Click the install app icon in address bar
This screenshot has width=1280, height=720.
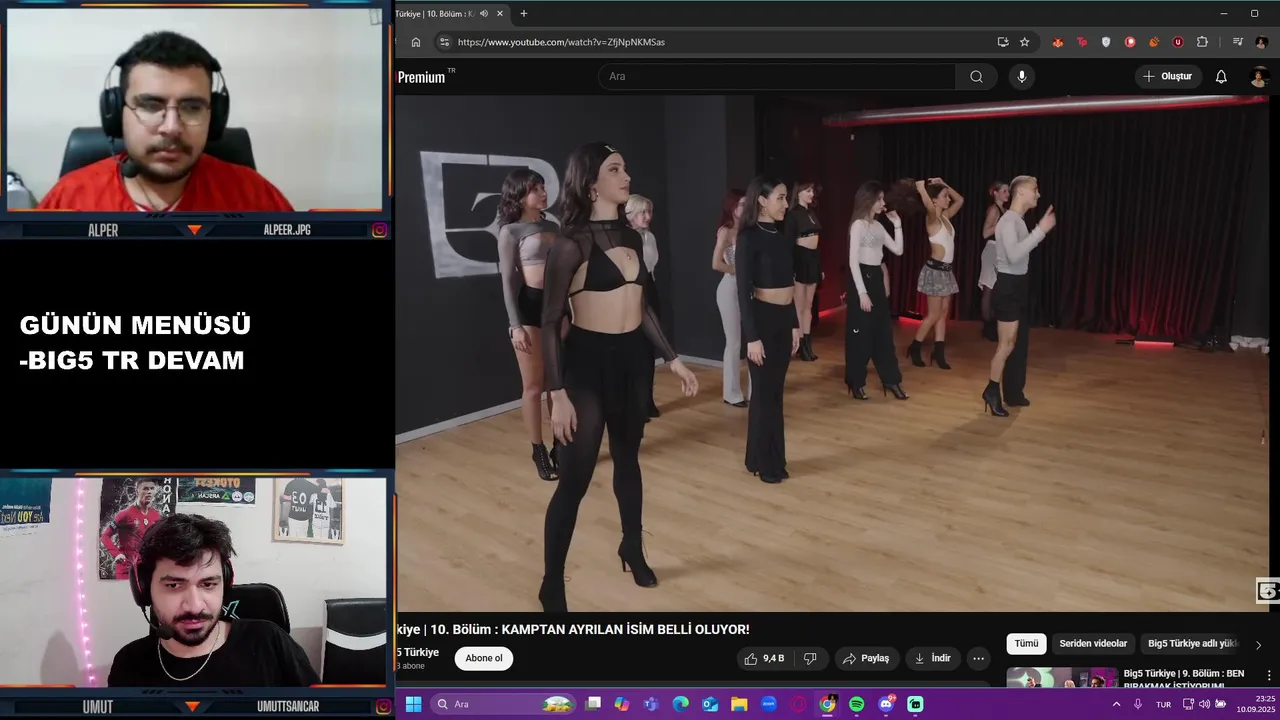[x=1003, y=42]
